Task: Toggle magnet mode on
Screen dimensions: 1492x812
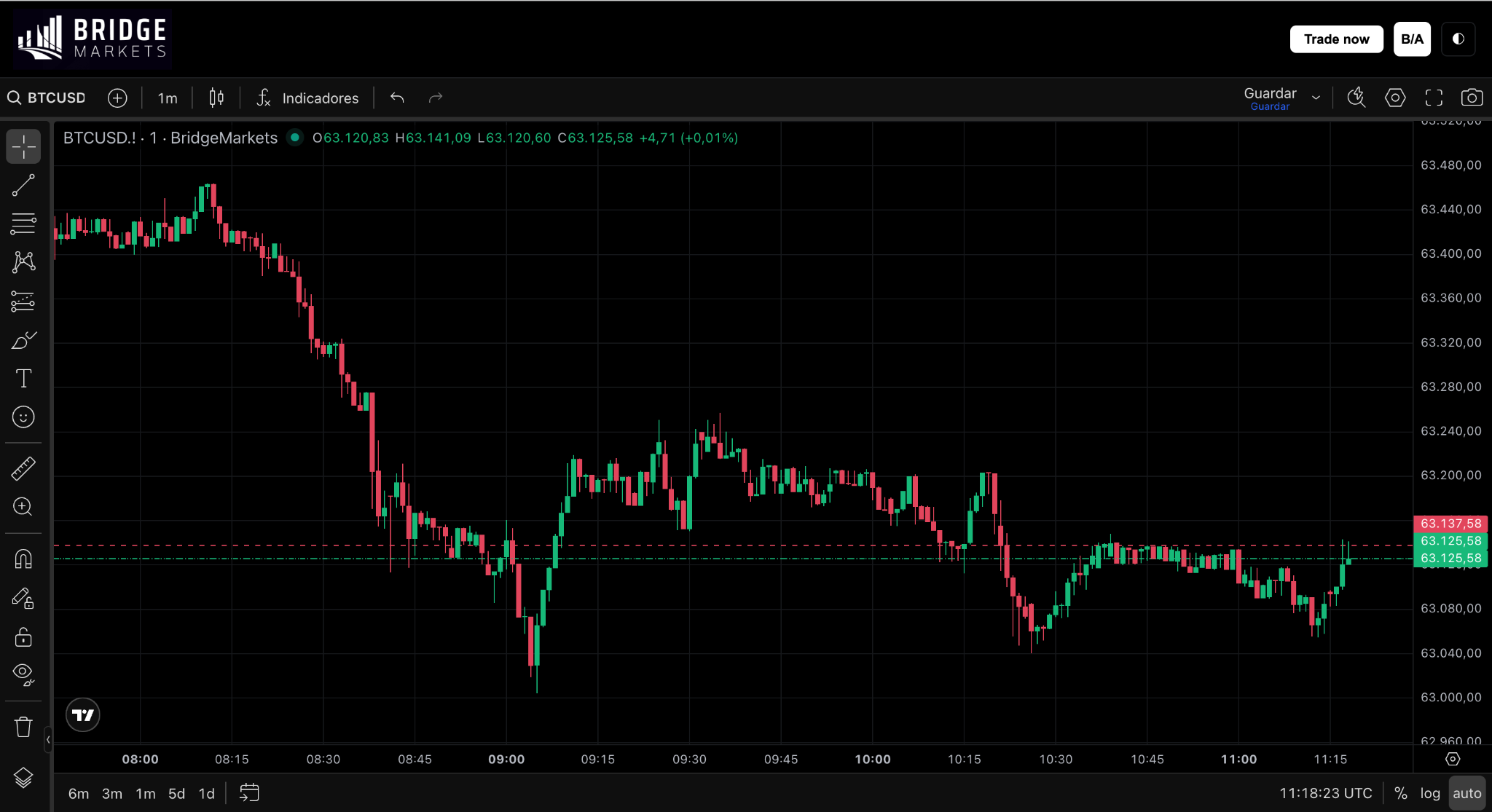Action: pyautogui.click(x=23, y=559)
